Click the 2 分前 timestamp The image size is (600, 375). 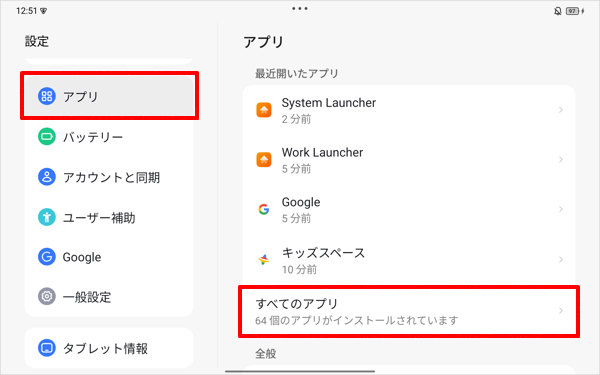(296, 119)
